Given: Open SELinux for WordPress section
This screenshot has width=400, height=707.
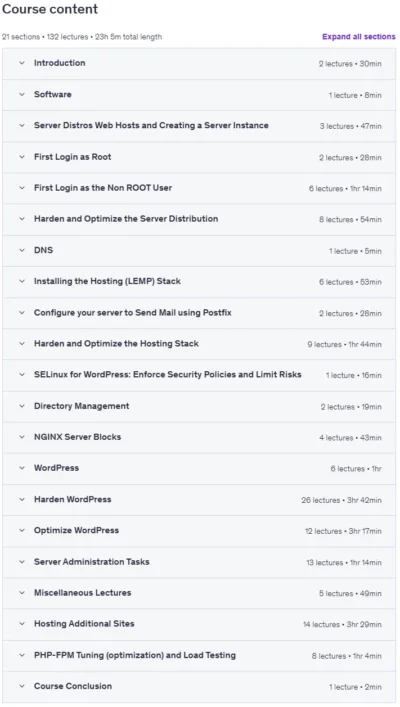Looking at the screenshot, I should pyautogui.click(x=199, y=375).
